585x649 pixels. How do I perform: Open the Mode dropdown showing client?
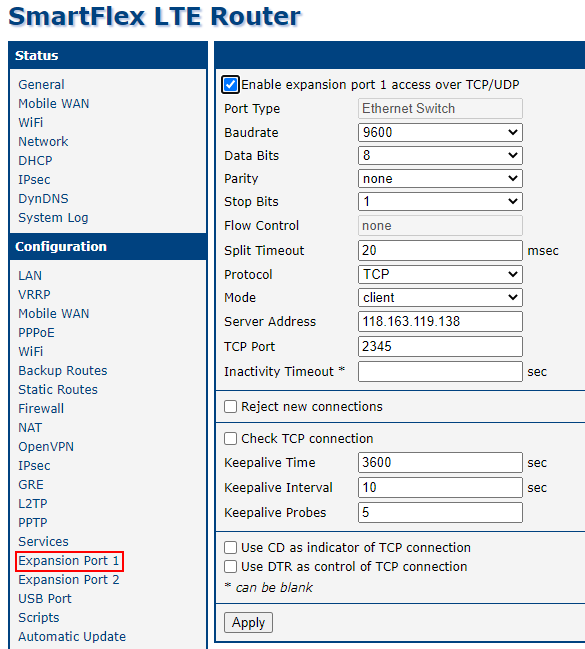point(440,298)
